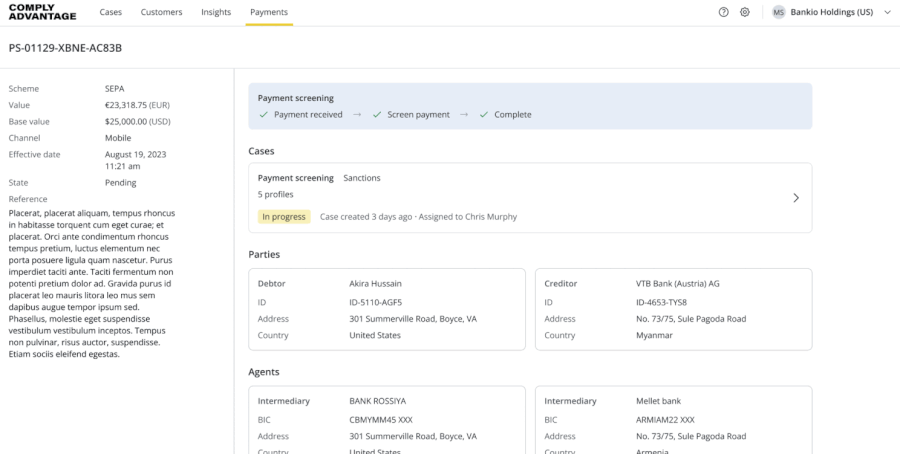Click creditor country Myanmar
The image size is (900, 454).
[654, 335]
